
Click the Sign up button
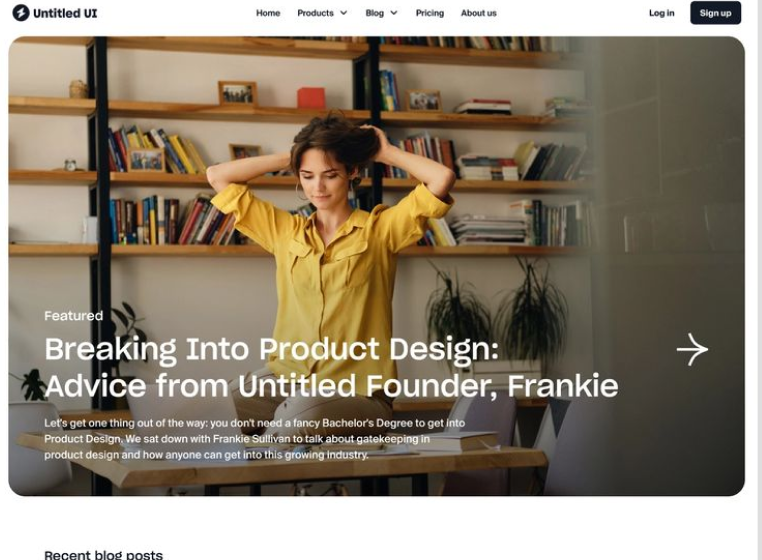(715, 13)
